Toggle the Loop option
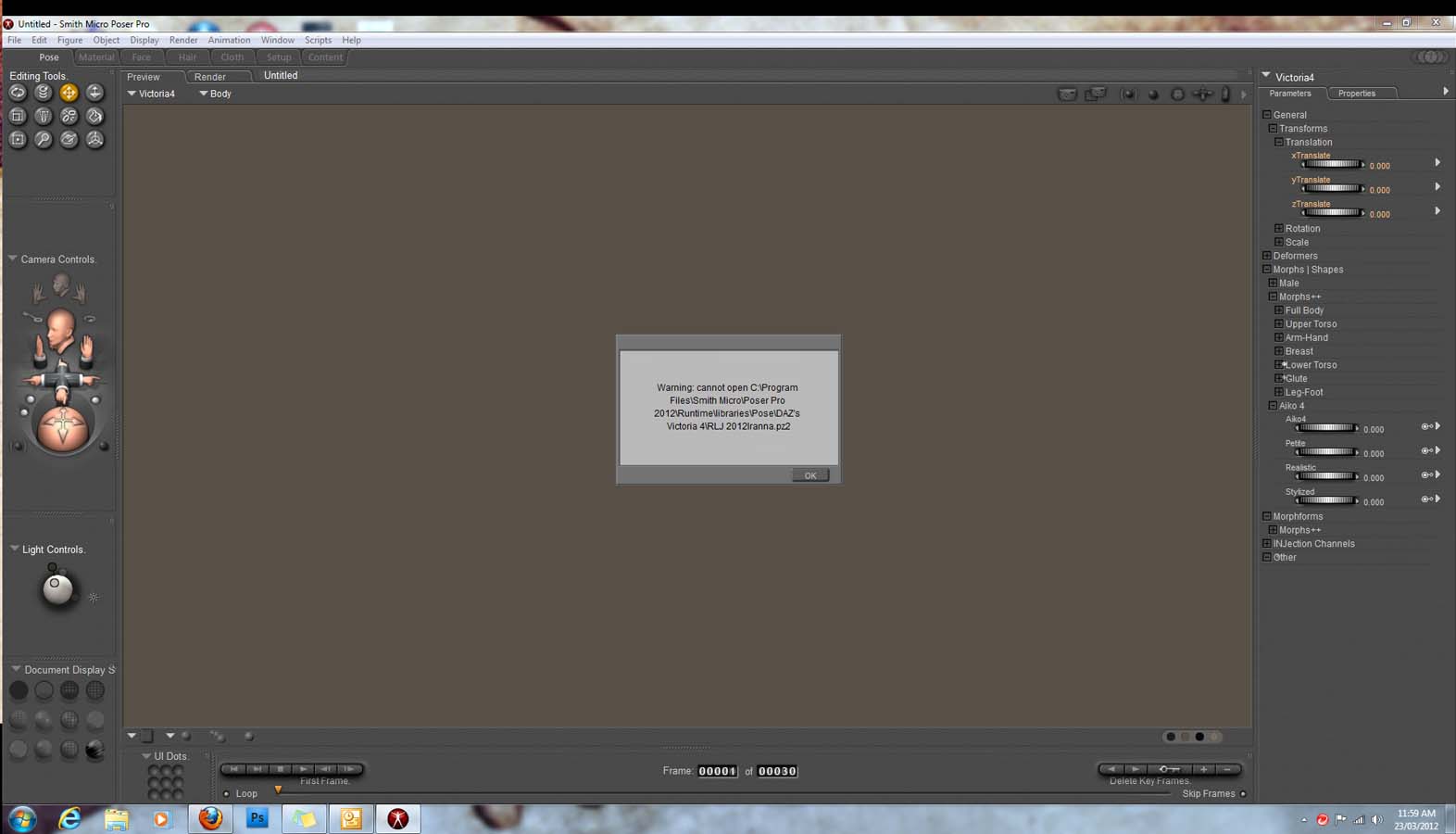Viewport: 1456px width, 834px height. [x=227, y=794]
